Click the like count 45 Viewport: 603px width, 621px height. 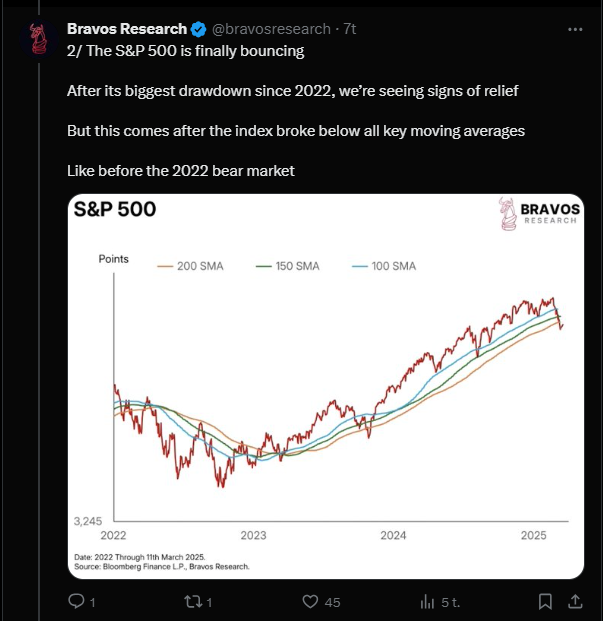tap(332, 602)
